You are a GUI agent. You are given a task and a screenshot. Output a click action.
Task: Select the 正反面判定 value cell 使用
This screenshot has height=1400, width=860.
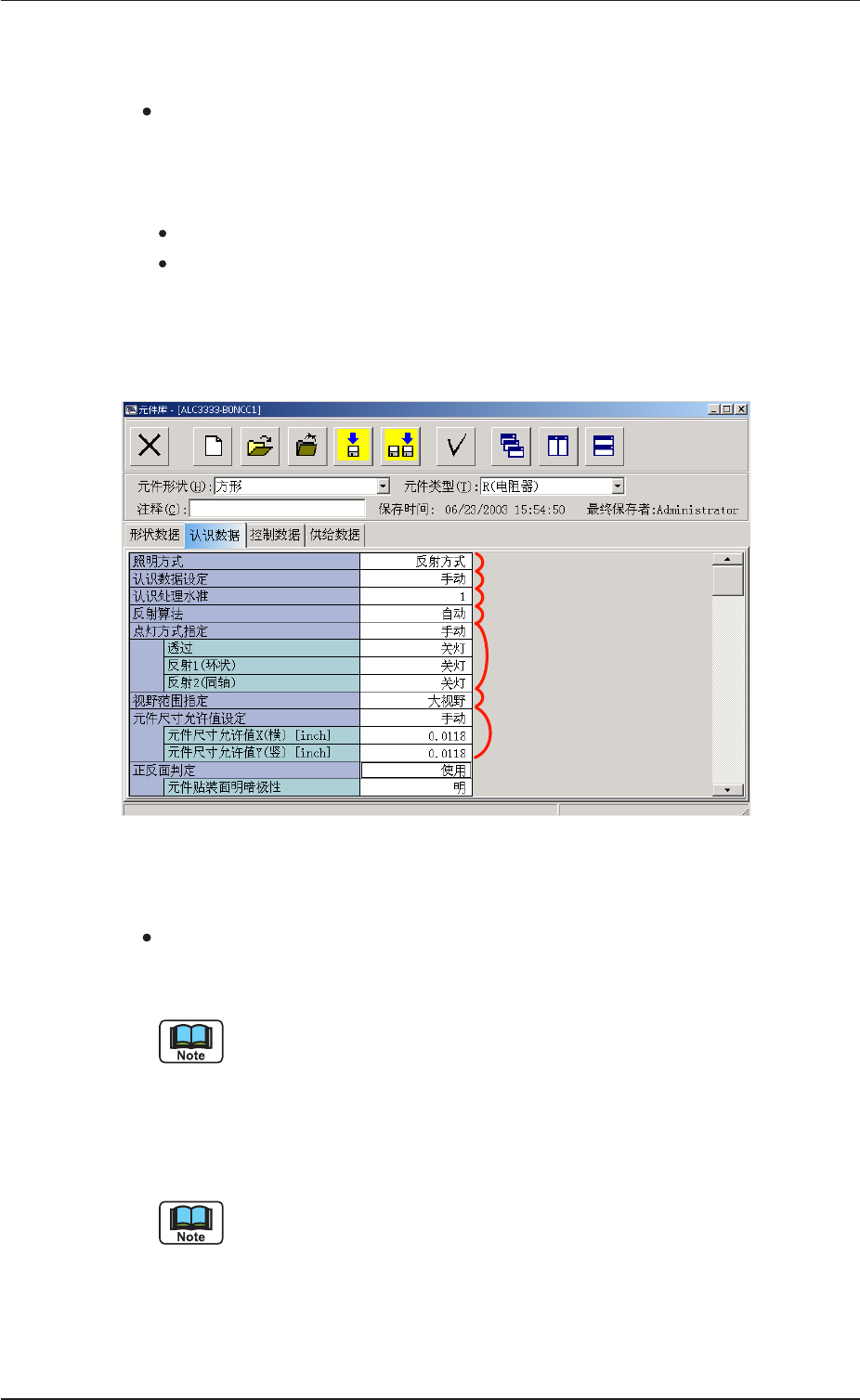click(x=416, y=771)
